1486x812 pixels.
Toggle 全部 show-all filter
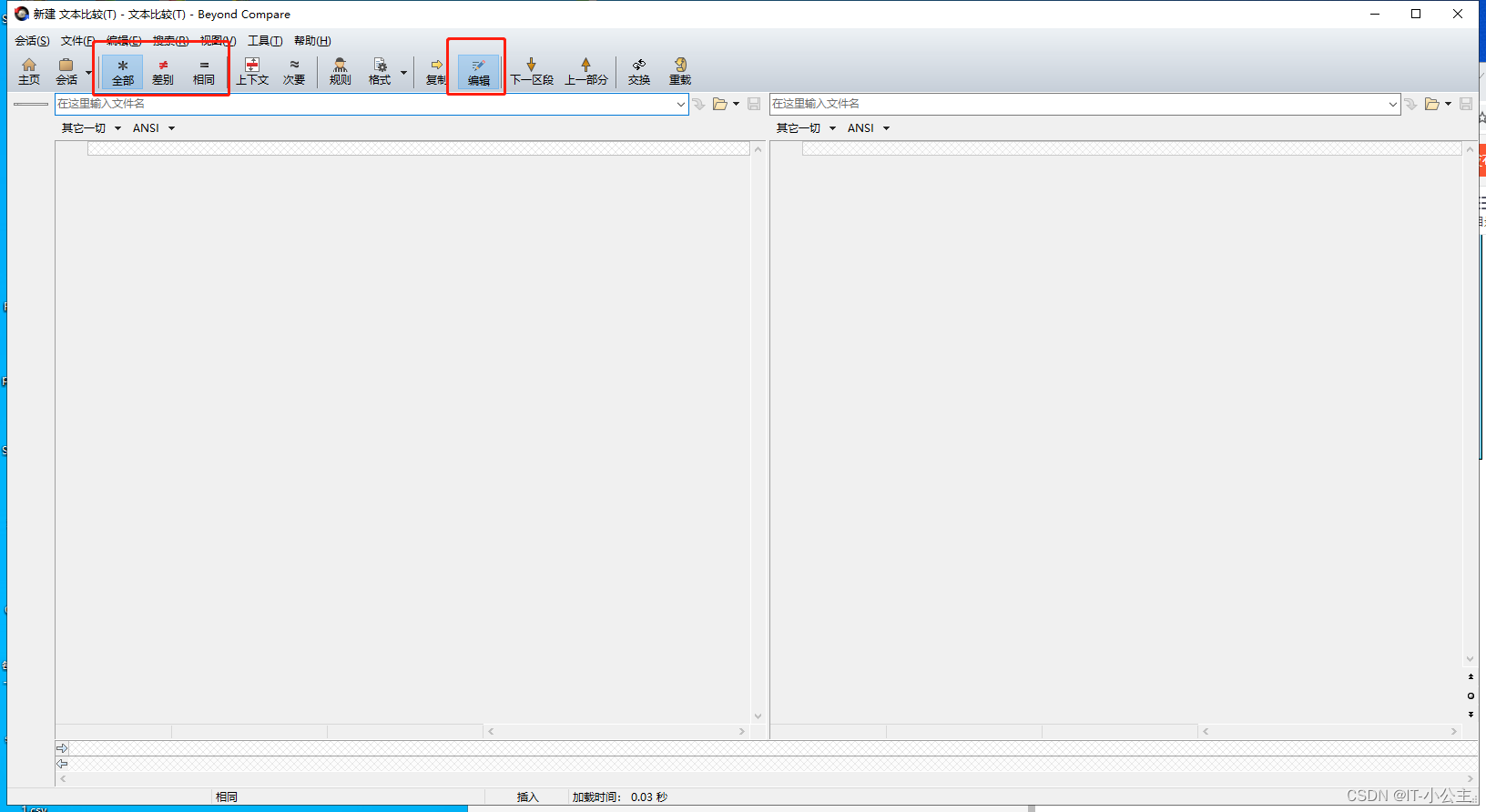122,72
